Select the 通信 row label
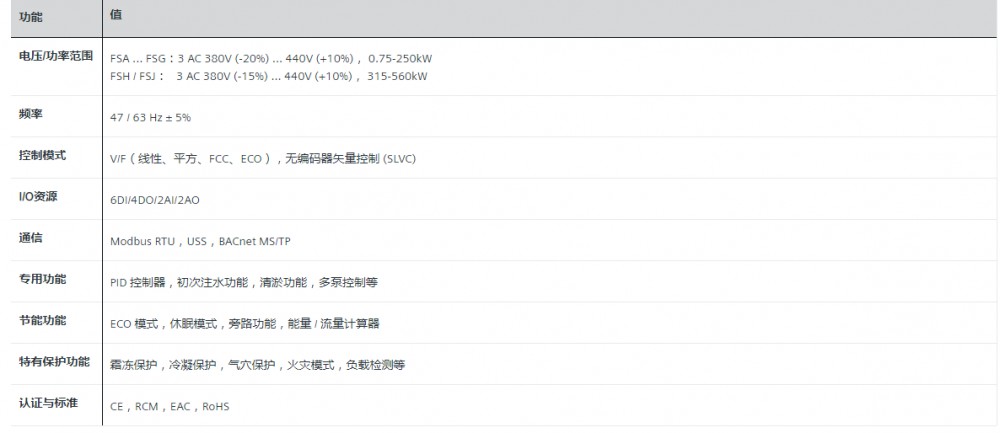This screenshot has width=1000, height=433. (30, 238)
